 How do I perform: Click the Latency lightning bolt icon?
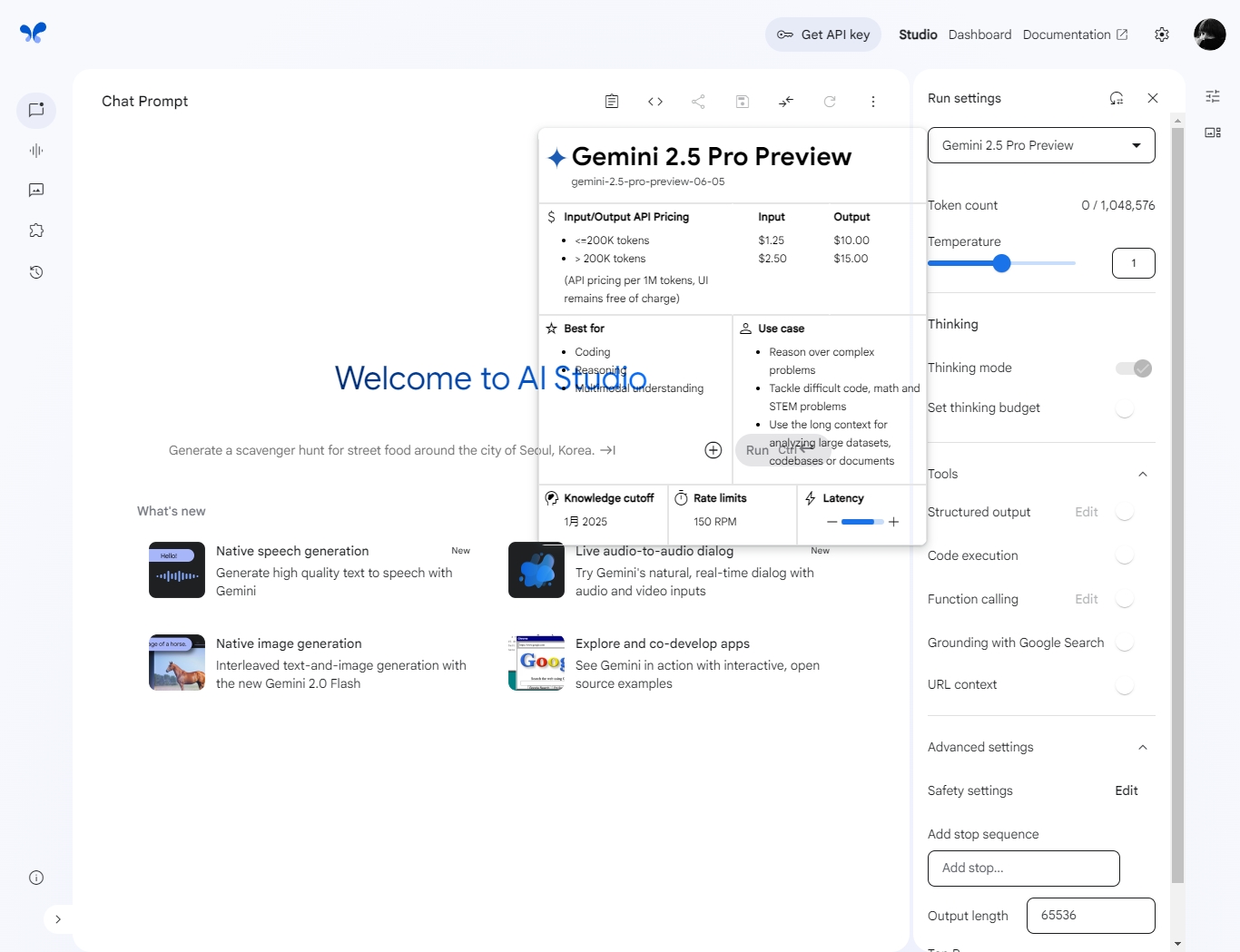[x=811, y=498]
